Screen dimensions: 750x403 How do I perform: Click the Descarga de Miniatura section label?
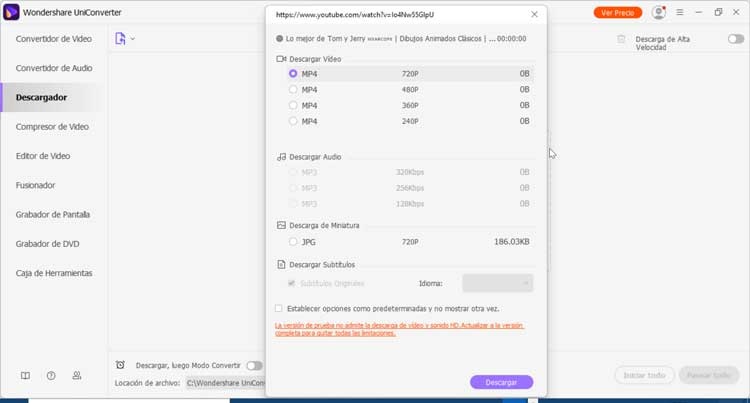click(324, 225)
